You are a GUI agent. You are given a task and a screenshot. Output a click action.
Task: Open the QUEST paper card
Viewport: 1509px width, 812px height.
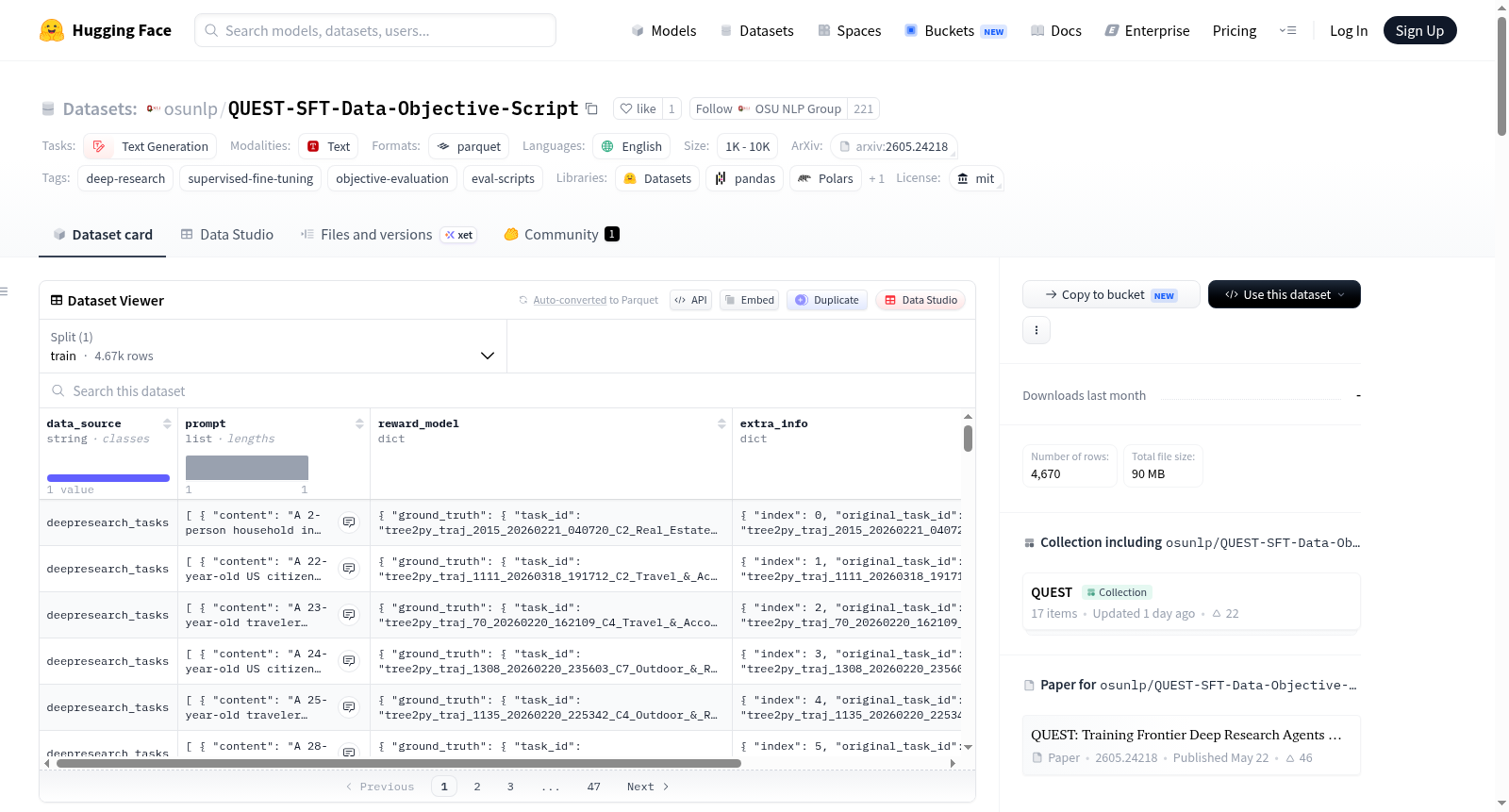point(1191,745)
